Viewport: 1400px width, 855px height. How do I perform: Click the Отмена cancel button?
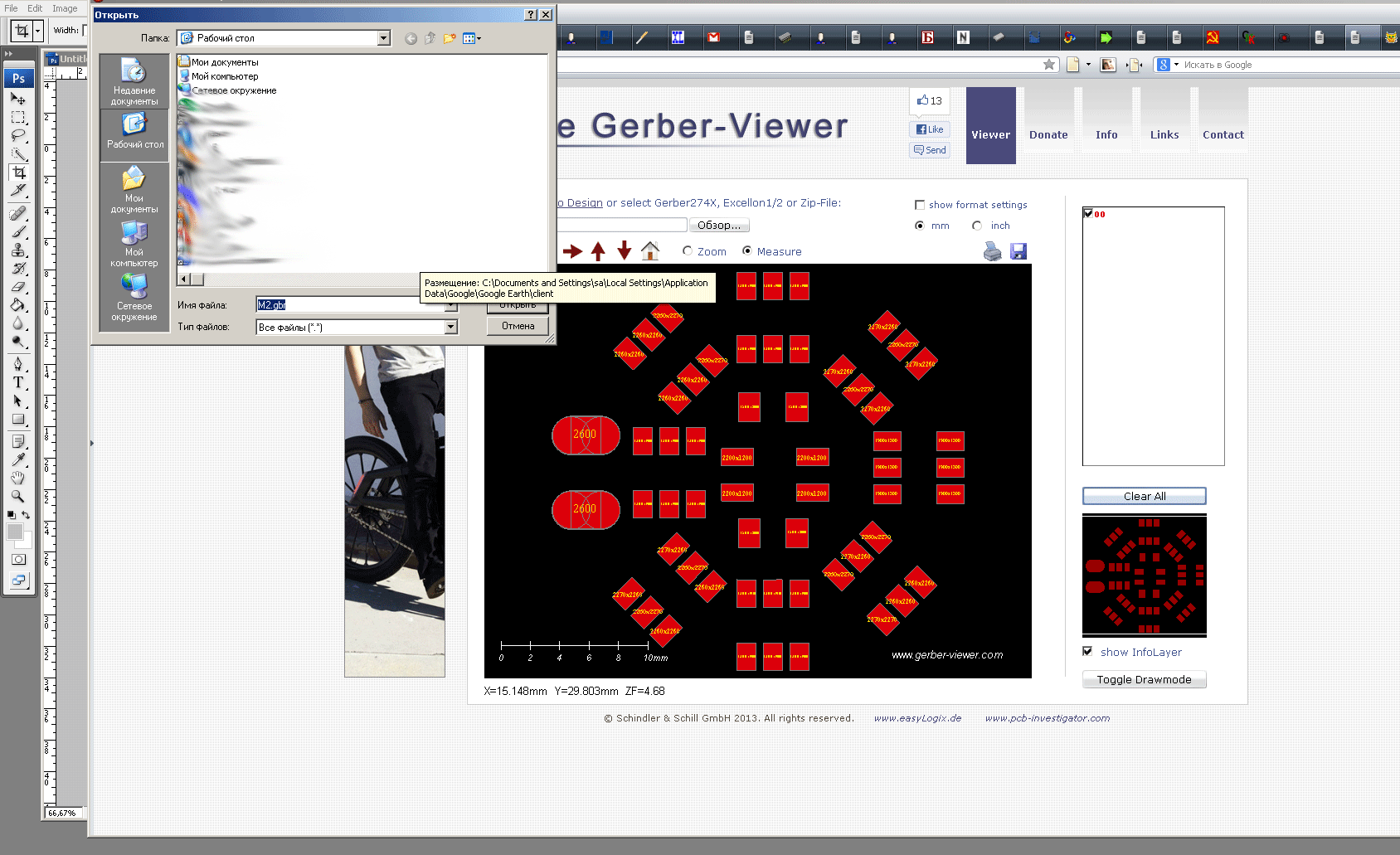[518, 326]
